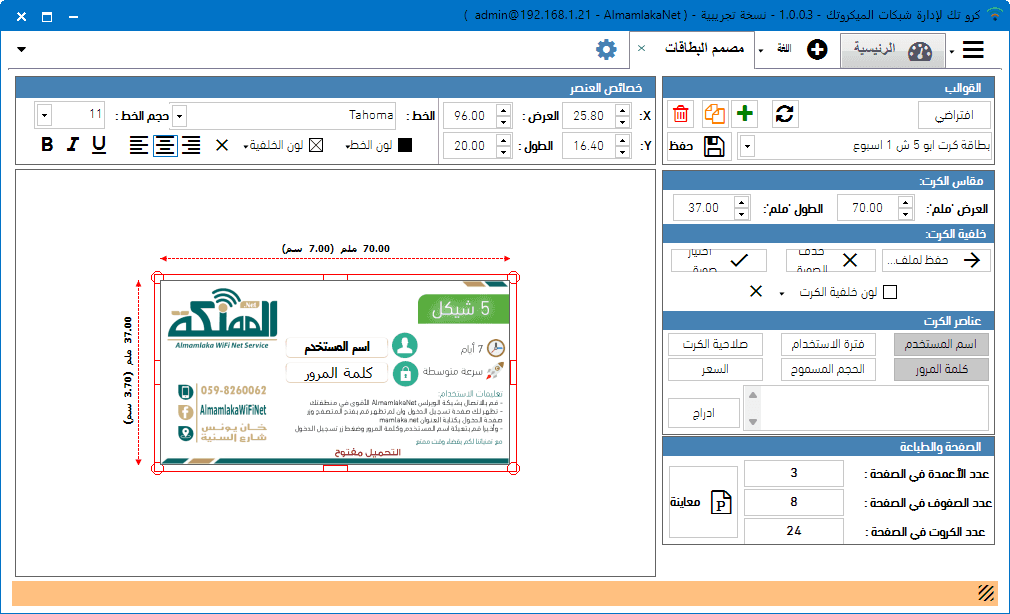Click the columns per page field
Screen dimensions: 1010x614
tap(794, 473)
